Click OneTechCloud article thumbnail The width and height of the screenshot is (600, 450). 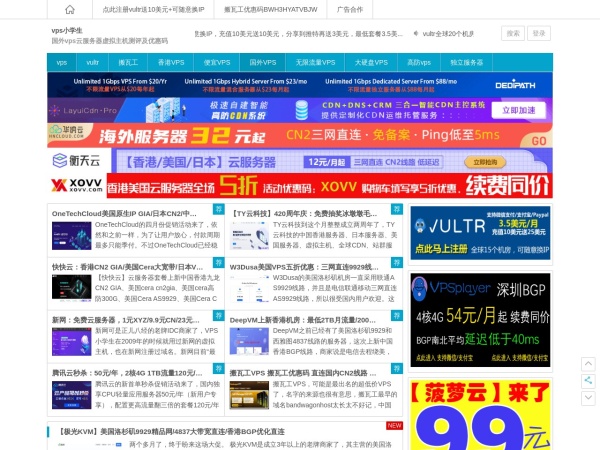(x=72, y=236)
